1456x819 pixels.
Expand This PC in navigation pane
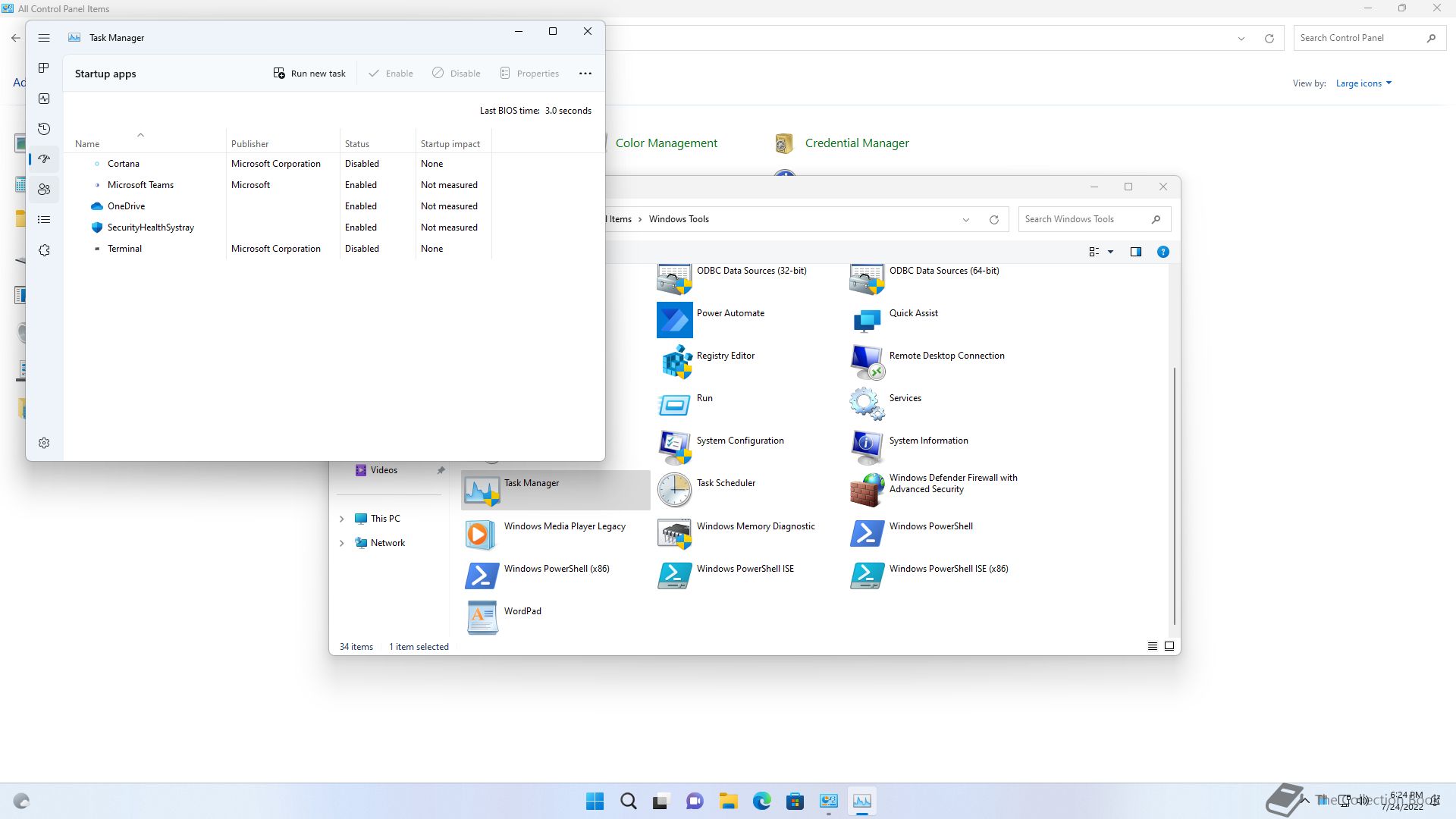(x=342, y=519)
